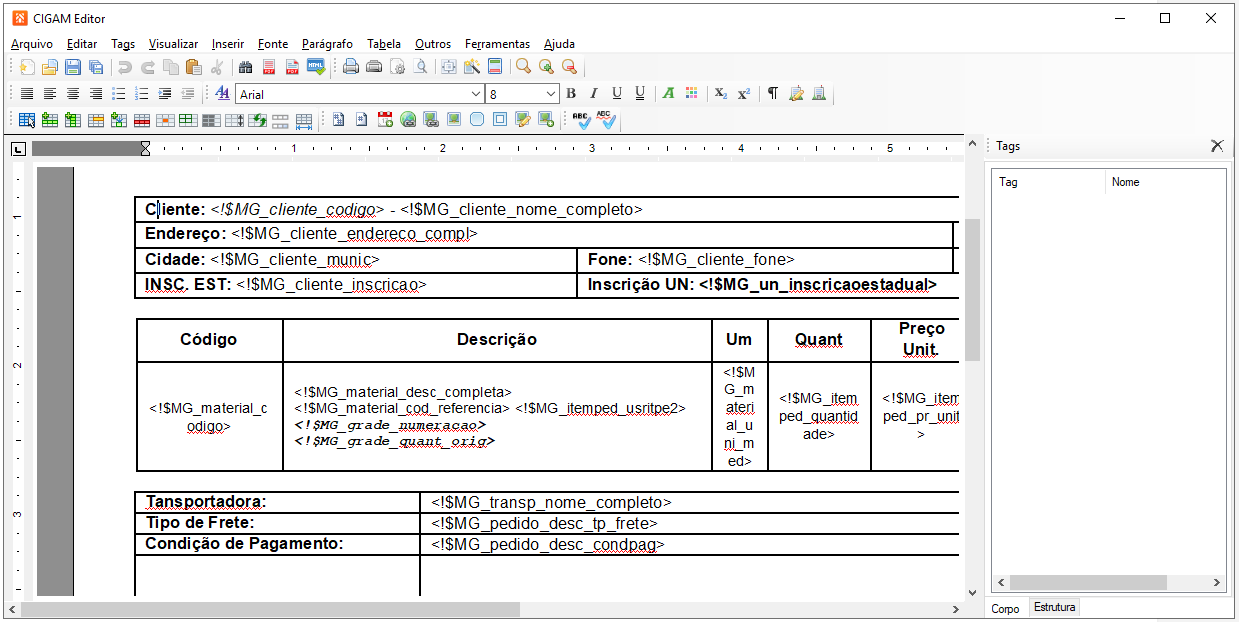Click the delete row red table icon
This screenshot has width=1239, height=622.
[x=142, y=120]
